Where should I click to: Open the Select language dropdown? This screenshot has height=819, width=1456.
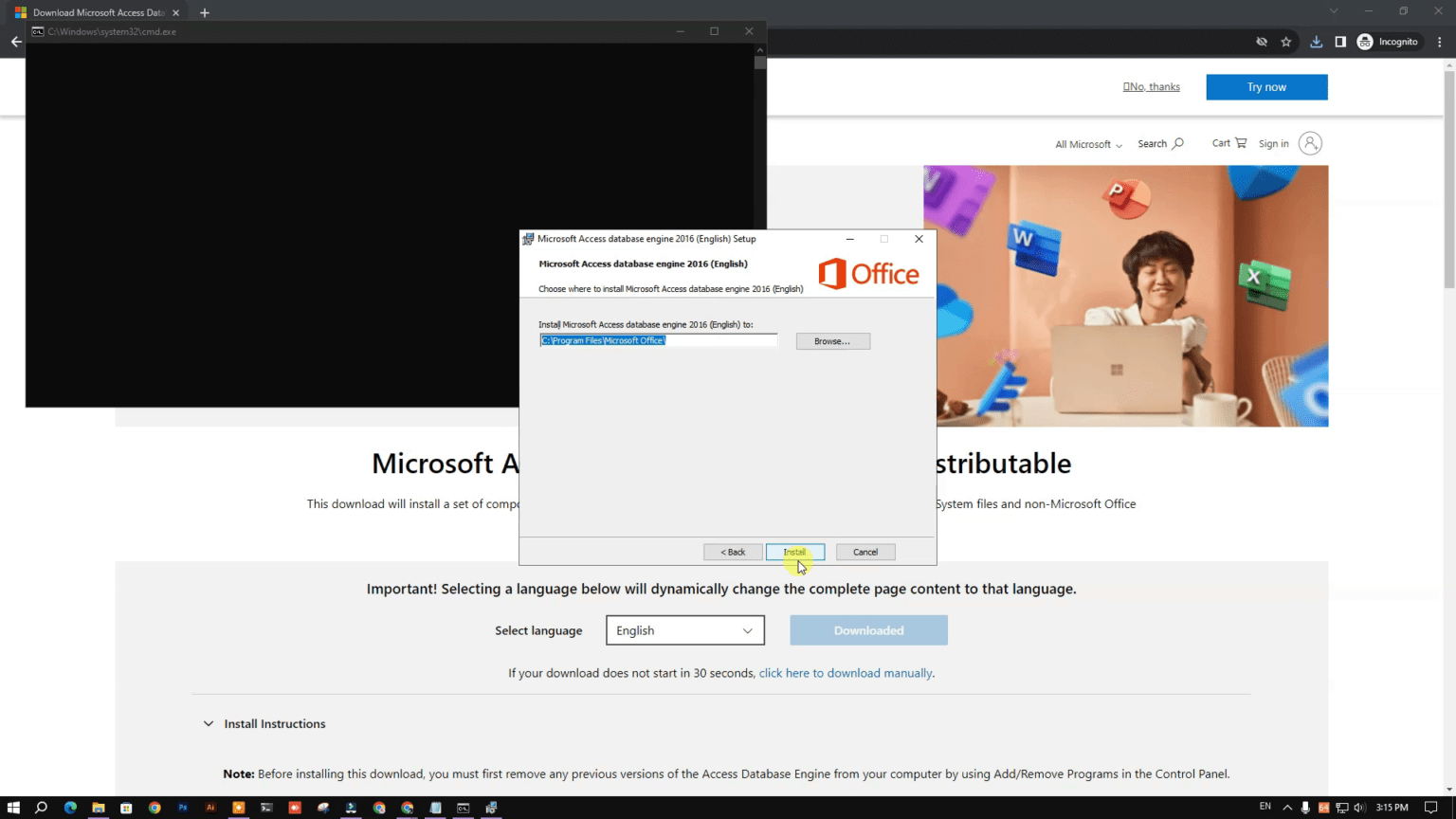click(x=684, y=630)
